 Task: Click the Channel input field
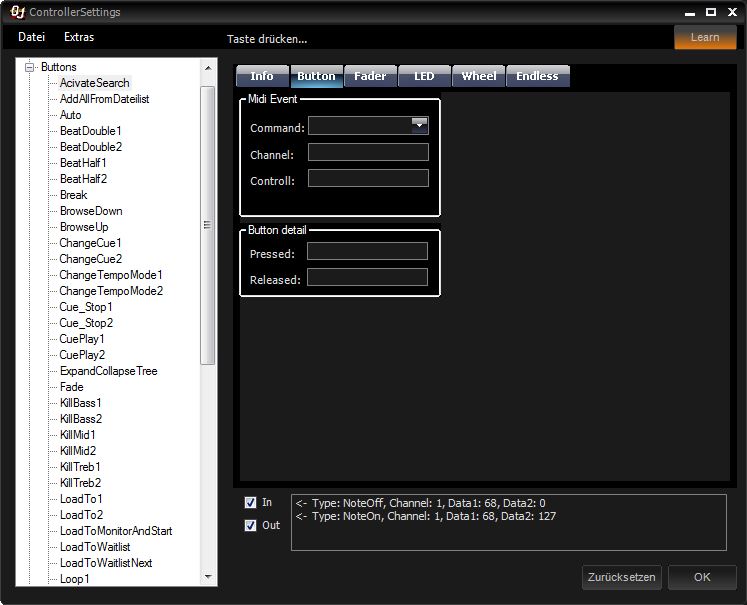pos(368,152)
